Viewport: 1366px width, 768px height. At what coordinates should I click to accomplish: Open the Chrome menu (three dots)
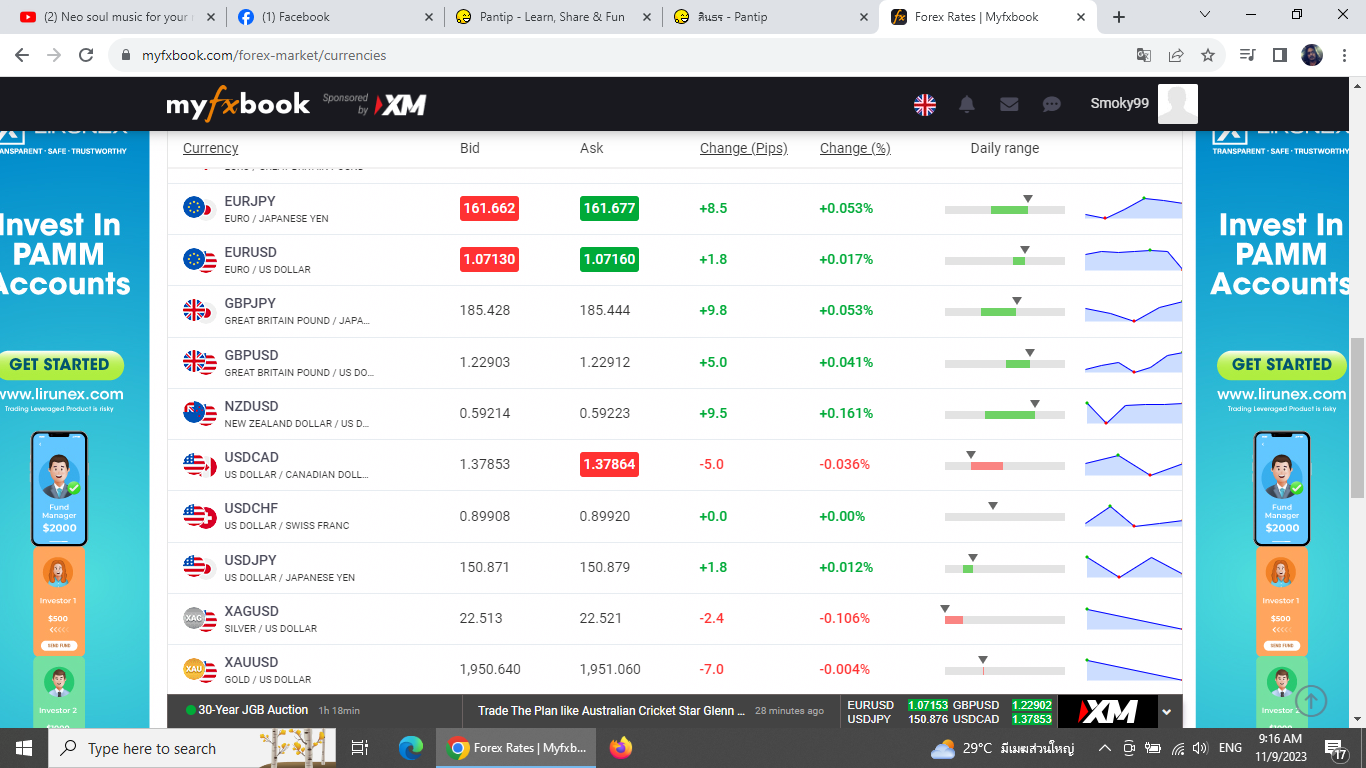1345,55
